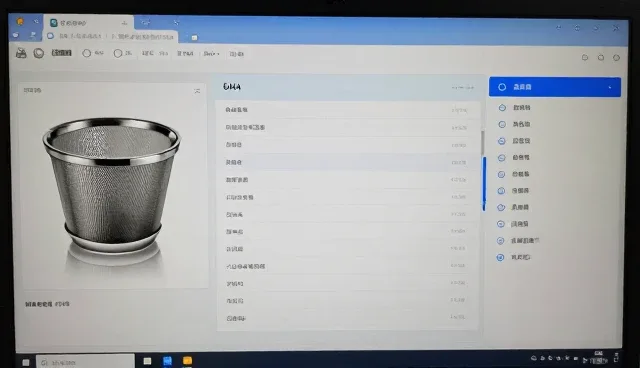Open the blue app icon on the taskbar
This screenshot has width=640, height=368.
point(167,361)
